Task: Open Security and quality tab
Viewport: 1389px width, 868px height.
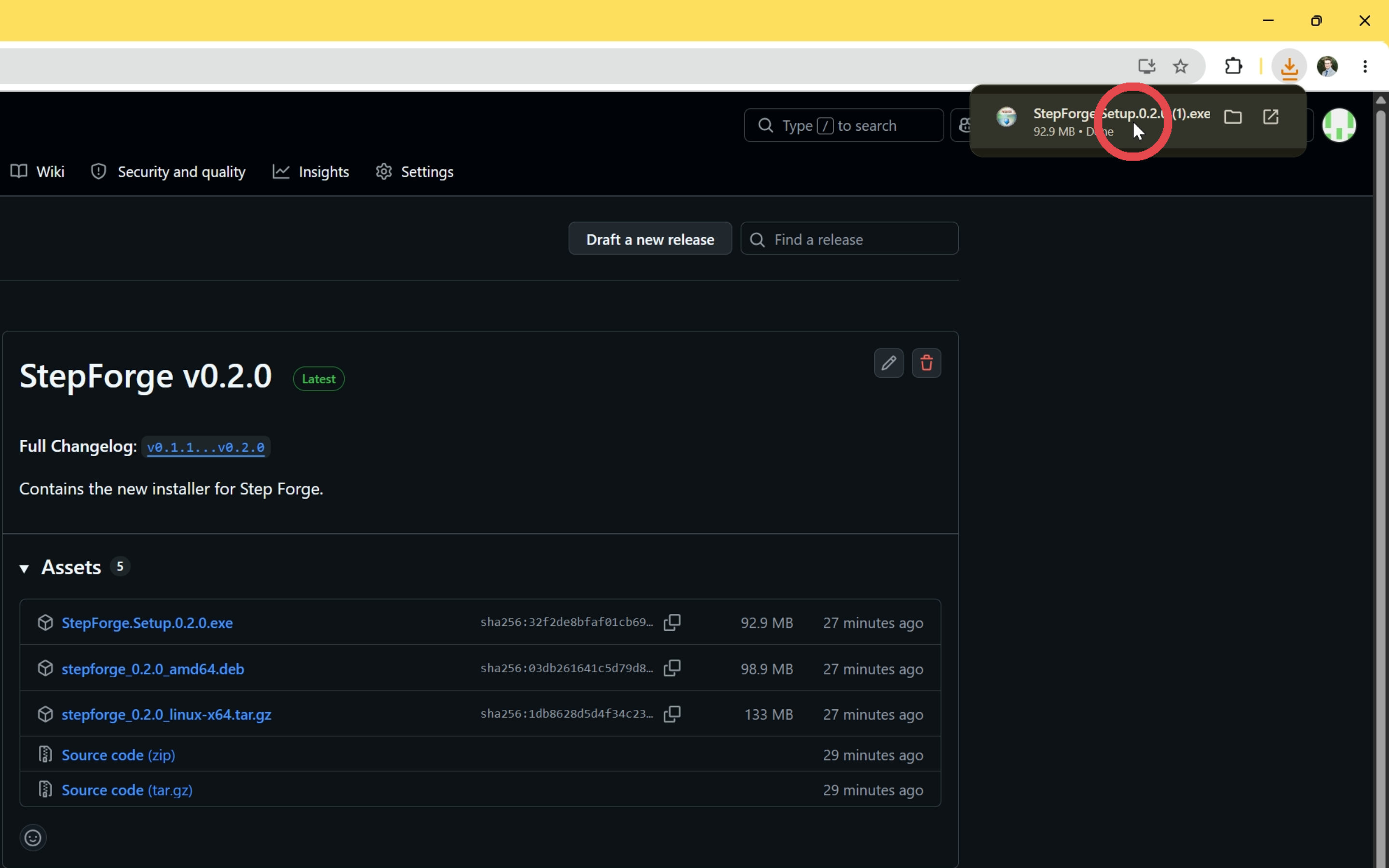Action: click(x=168, y=172)
